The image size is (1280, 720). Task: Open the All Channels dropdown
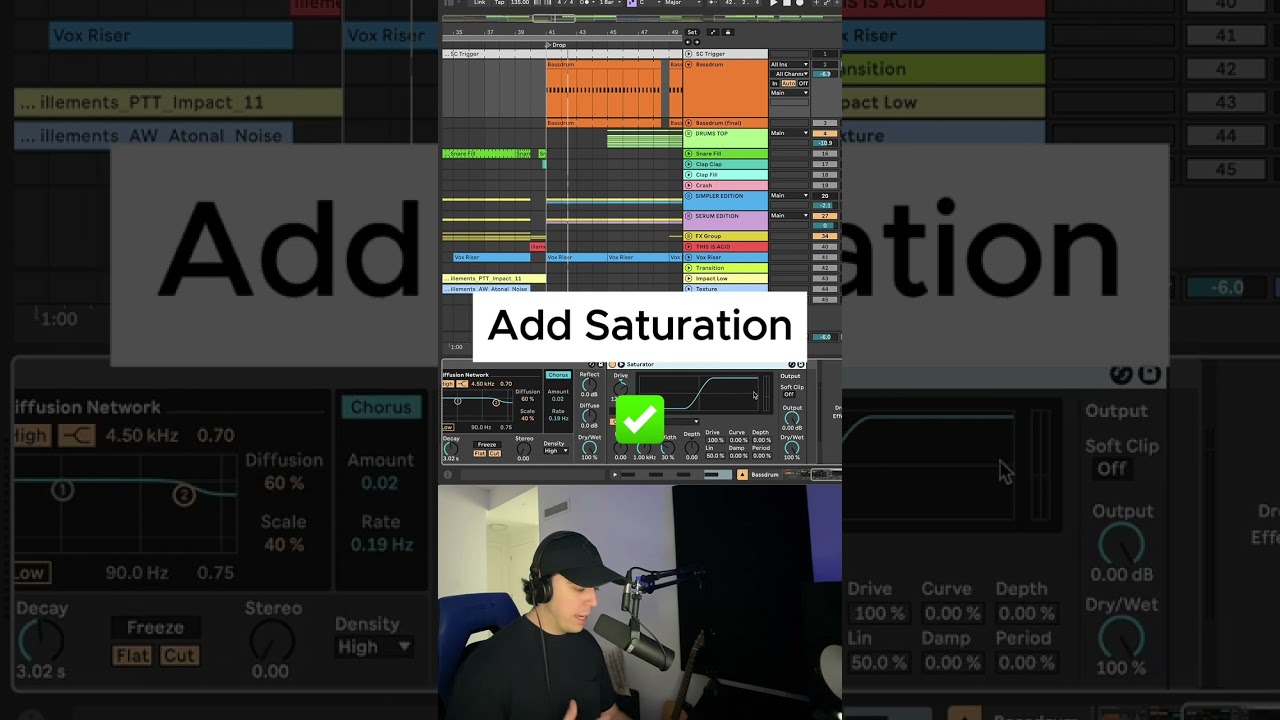coord(789,74)
